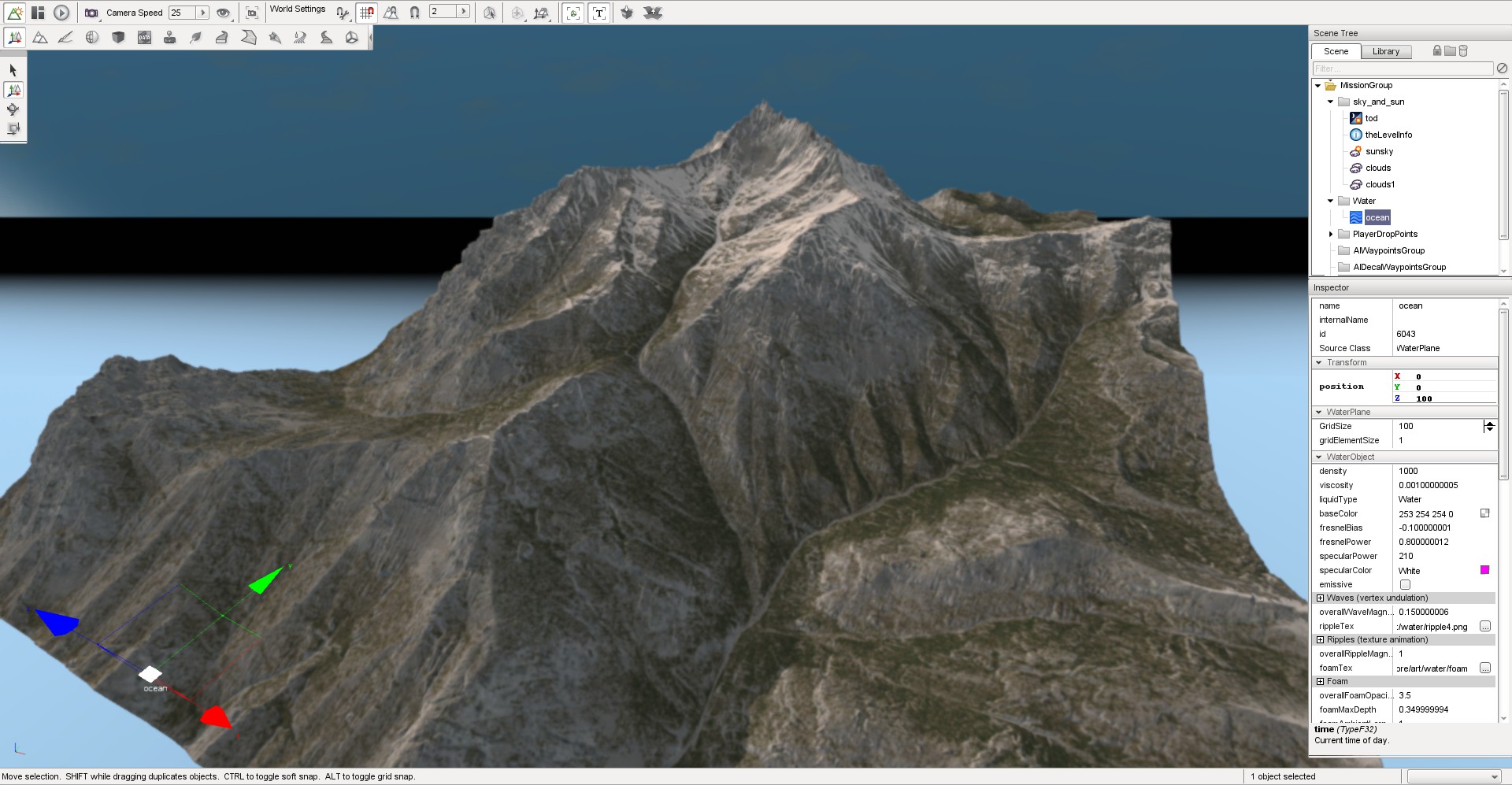Viewport: 1512px width, 785px height.
Task: Collapse the Water folder
Action: click(1331, 202)
